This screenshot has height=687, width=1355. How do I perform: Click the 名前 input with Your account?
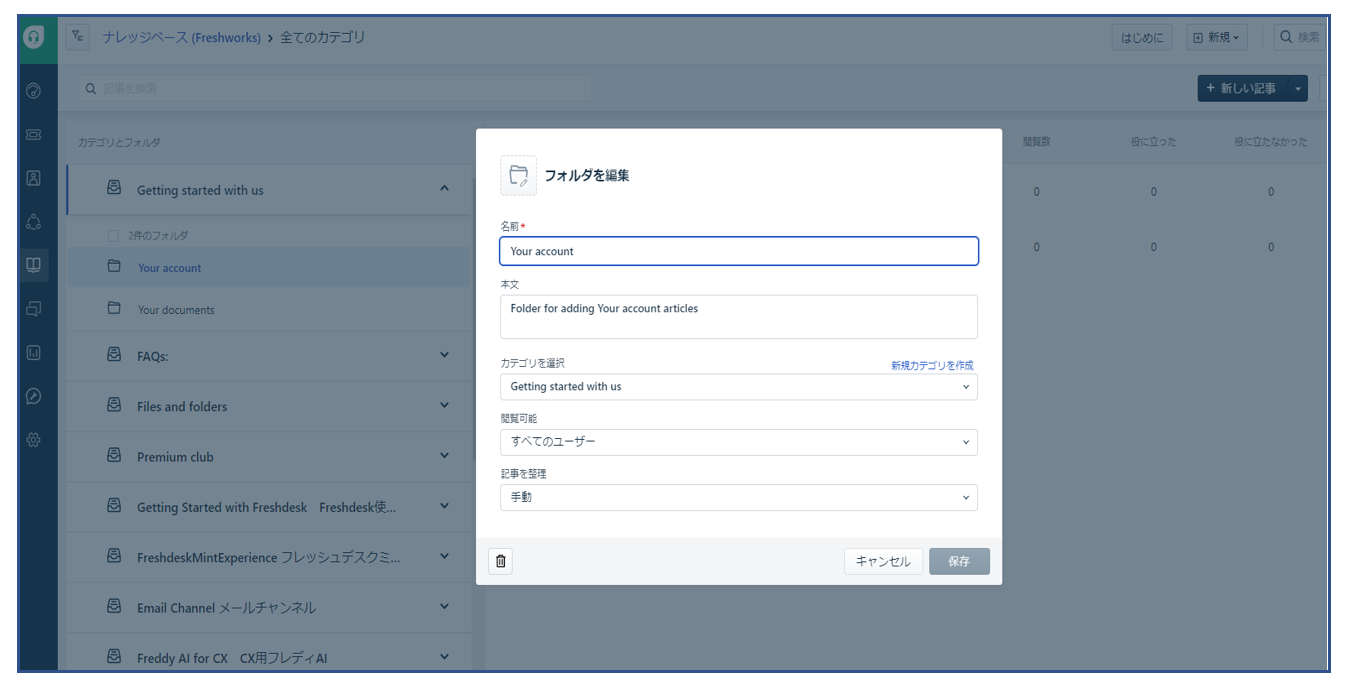coord(739,251)
